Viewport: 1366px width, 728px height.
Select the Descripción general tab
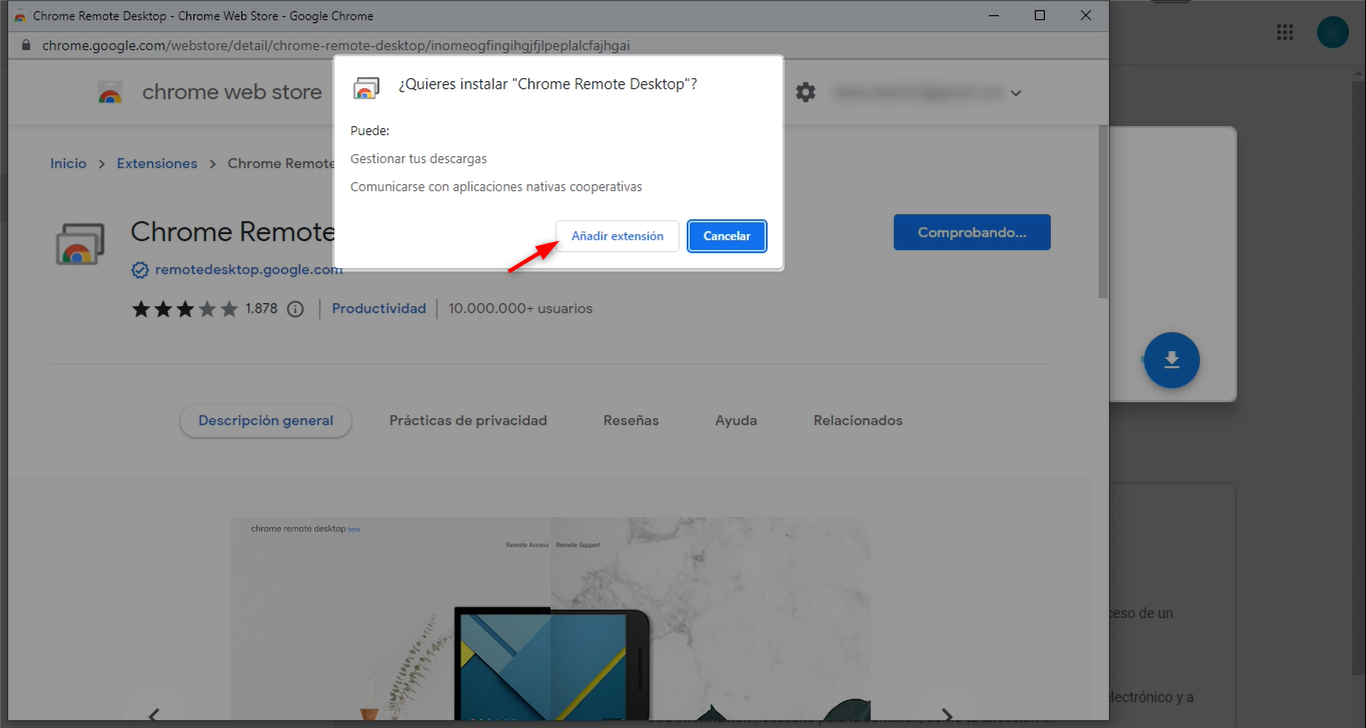pyautogui.click(x=265, y=421)
